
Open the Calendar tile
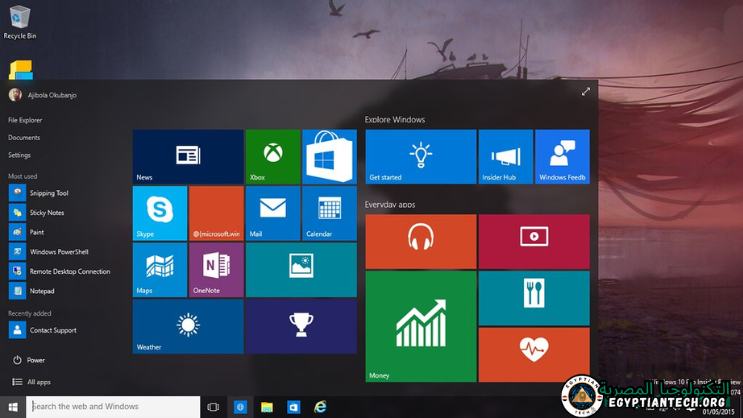click(329, 213)
